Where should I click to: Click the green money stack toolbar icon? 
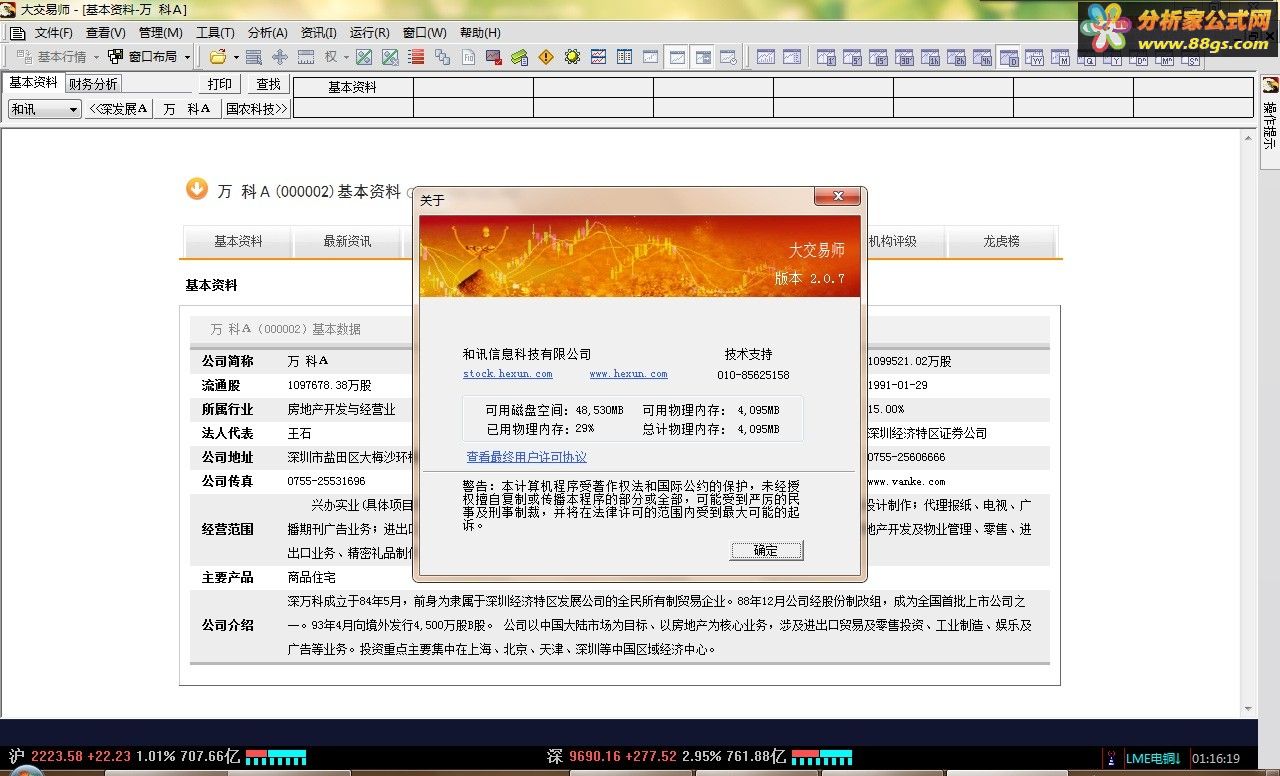(520, 57)
